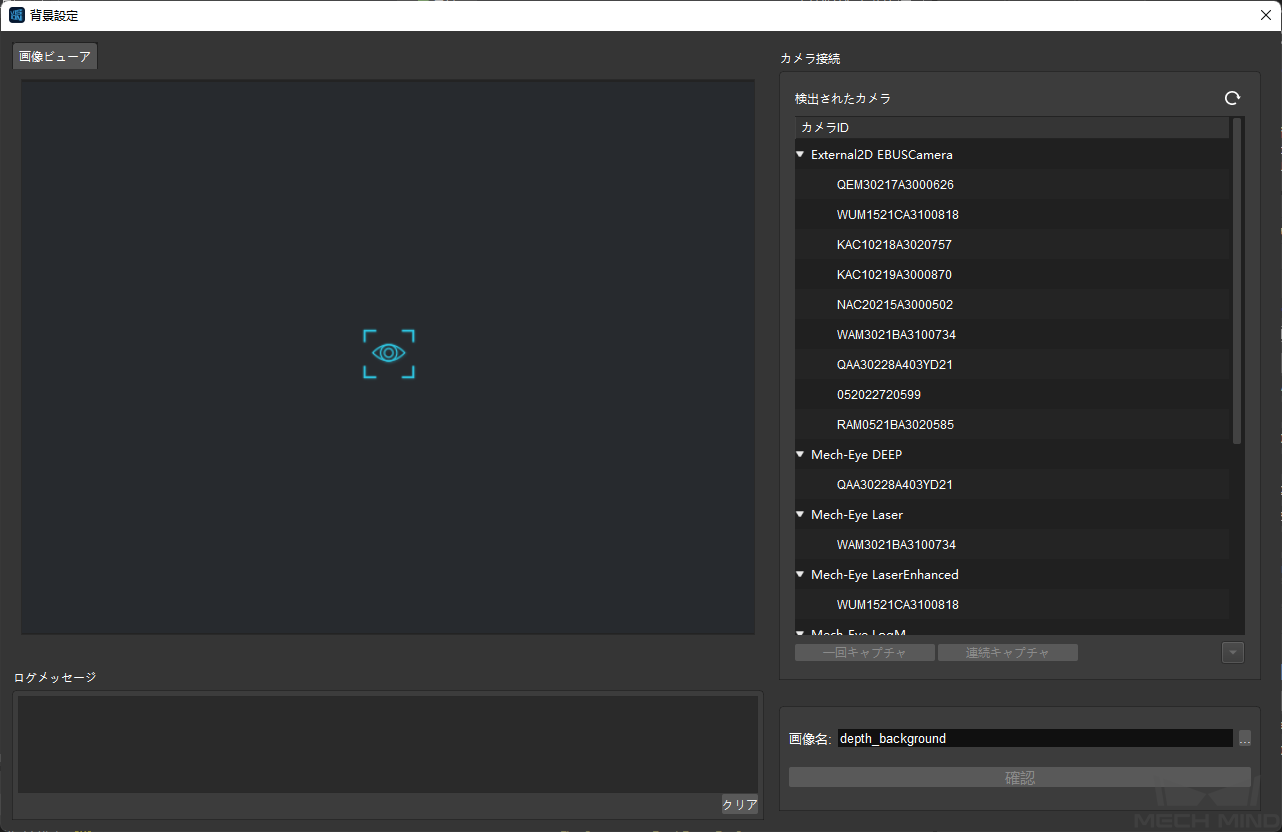Click the Mech-Eye Laser group label
This screenshot has height=832, width=1282.
click(857, 515)
